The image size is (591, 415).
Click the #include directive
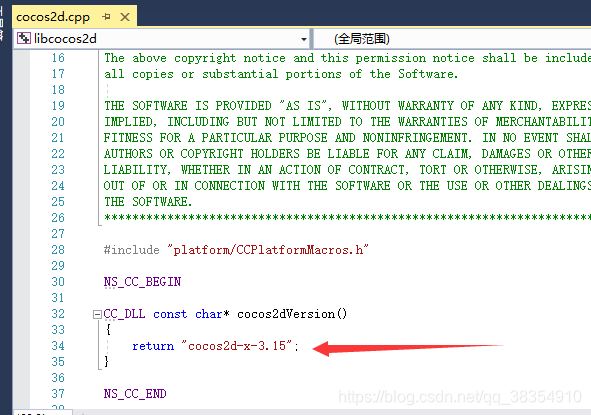tap(132, 250)
